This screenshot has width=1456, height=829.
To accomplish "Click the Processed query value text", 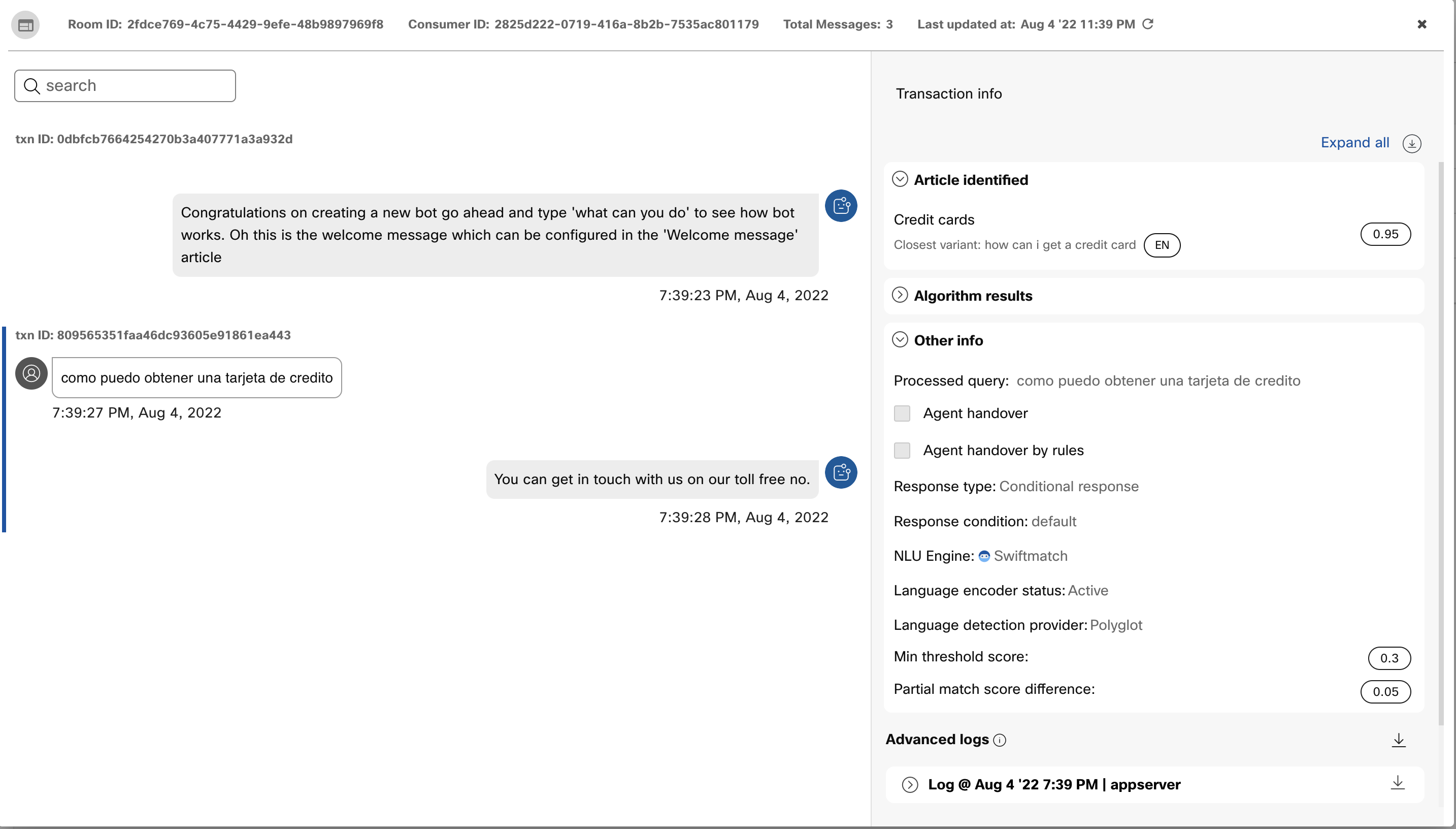I will 1159,380.
